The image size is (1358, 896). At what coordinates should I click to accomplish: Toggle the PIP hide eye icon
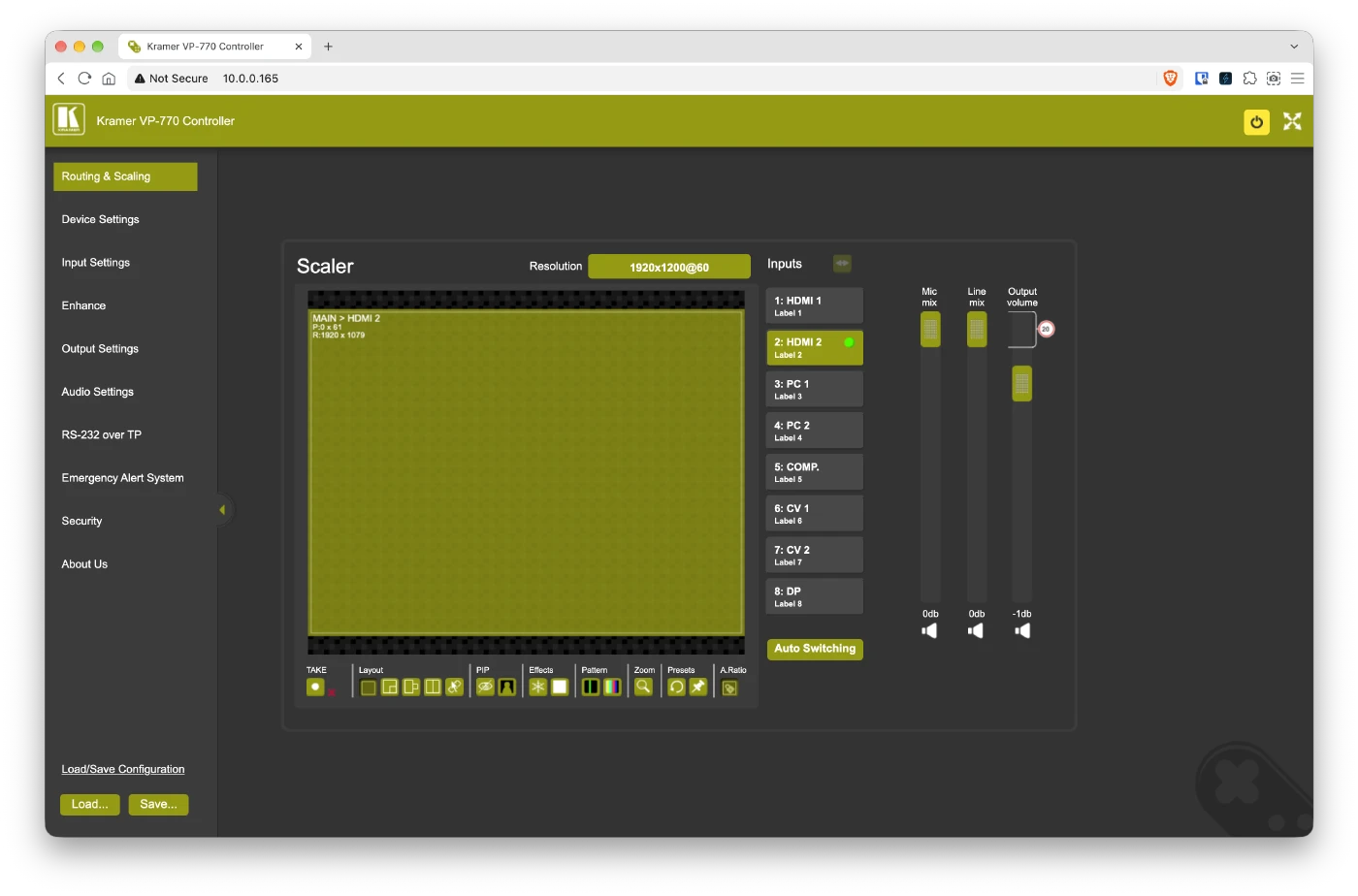tap(485, 688)
